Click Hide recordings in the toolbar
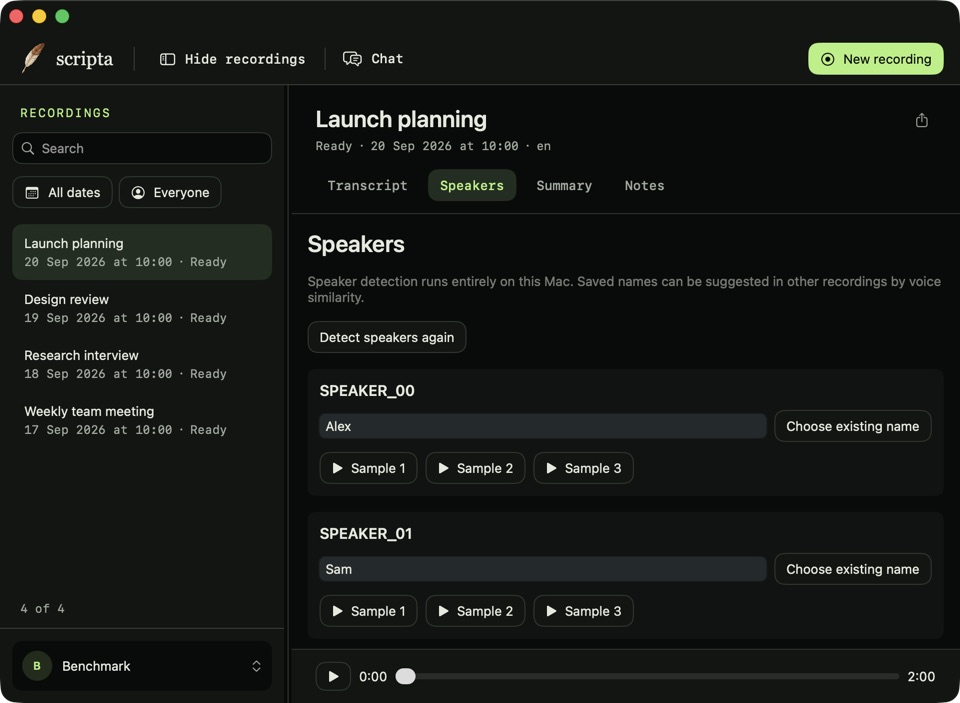The image size is (960, 703). tap(232, 59)
